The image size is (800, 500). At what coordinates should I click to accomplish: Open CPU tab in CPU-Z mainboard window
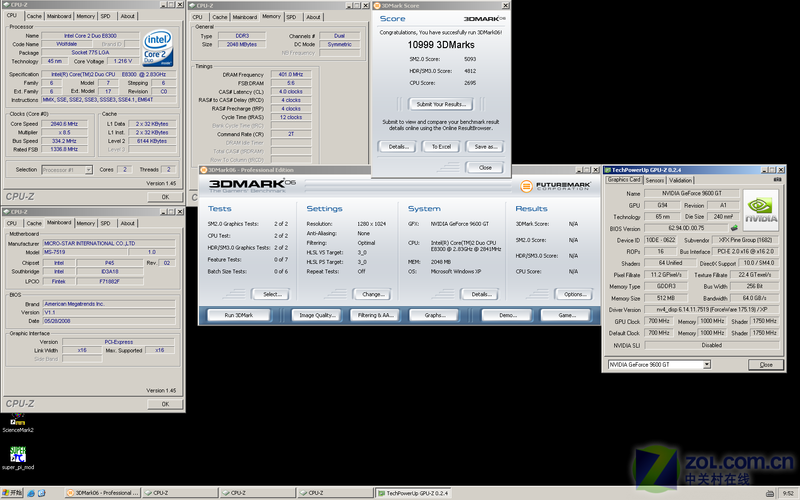click(x=12, y=223)
